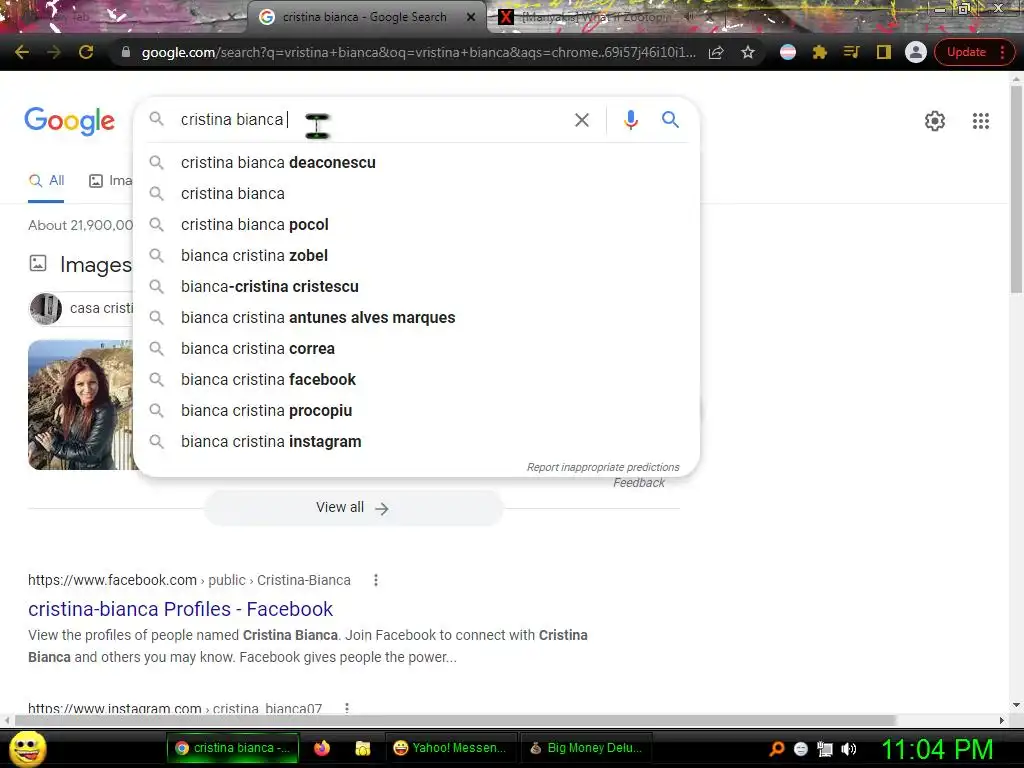Click the volume speaker tray icon

point(848,749)
